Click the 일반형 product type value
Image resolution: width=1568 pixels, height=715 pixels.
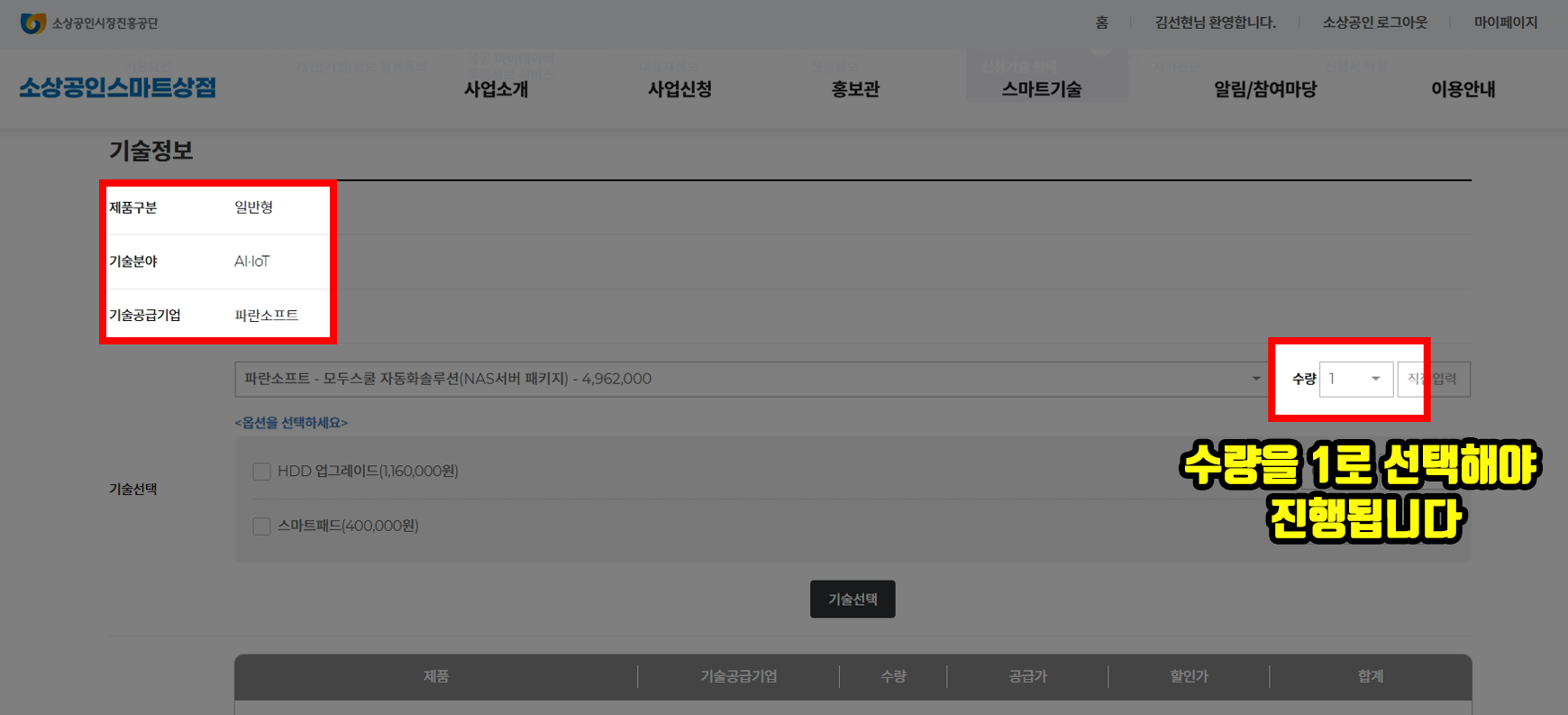[253, 207]
